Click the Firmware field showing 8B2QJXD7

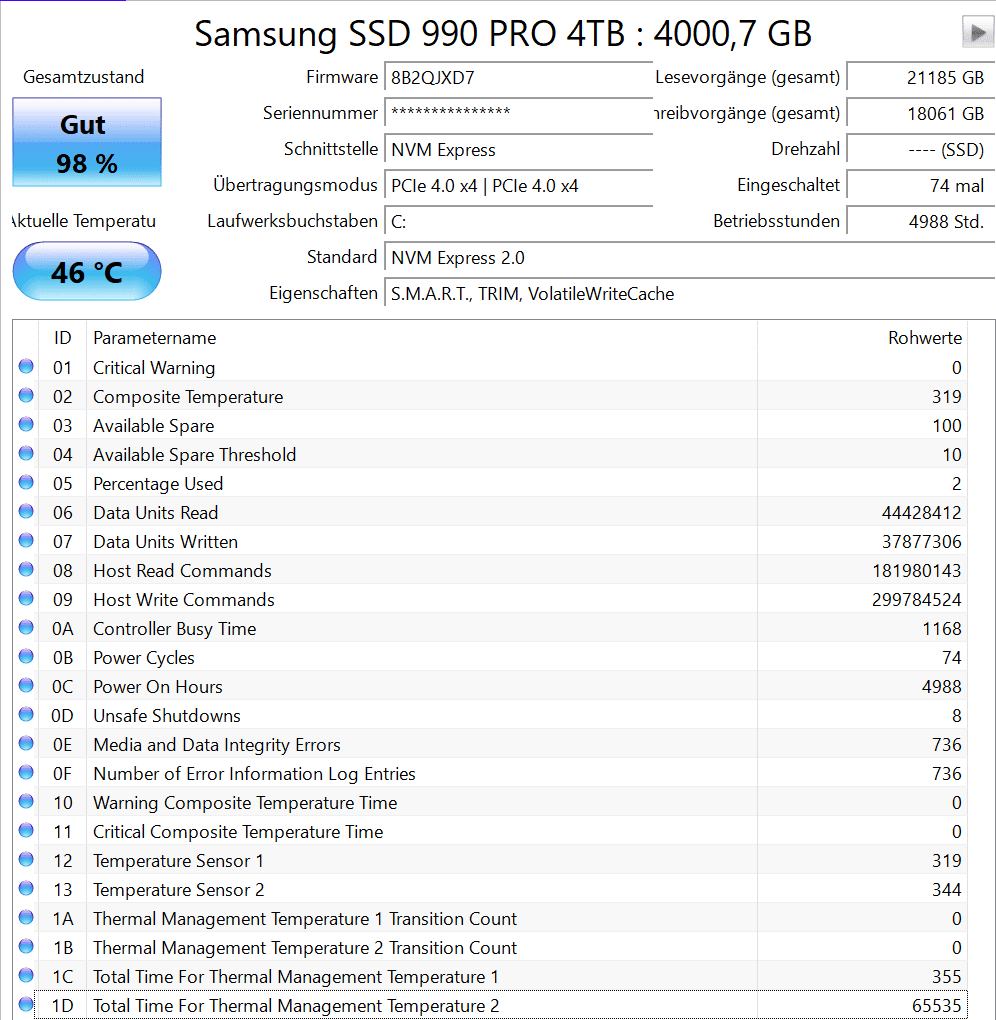[518, 78]
